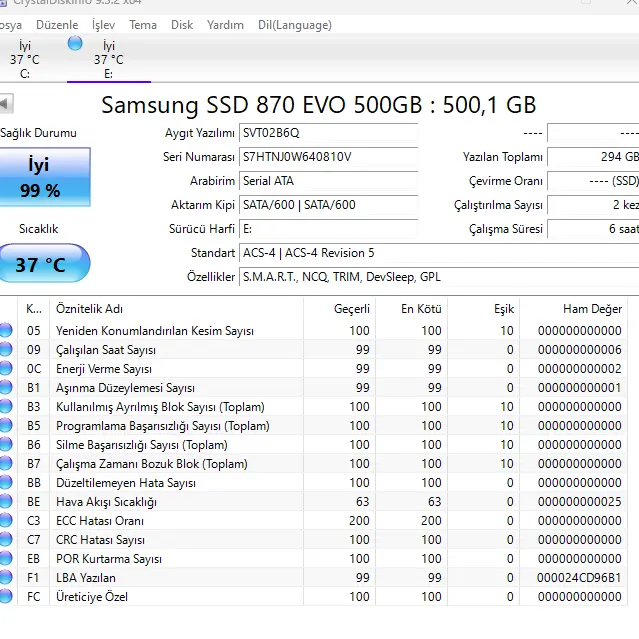The height and width of the screenshot is (639, 639).
Task: Select "LBA Yazılan" row
Action: click(x=313, y=578)
